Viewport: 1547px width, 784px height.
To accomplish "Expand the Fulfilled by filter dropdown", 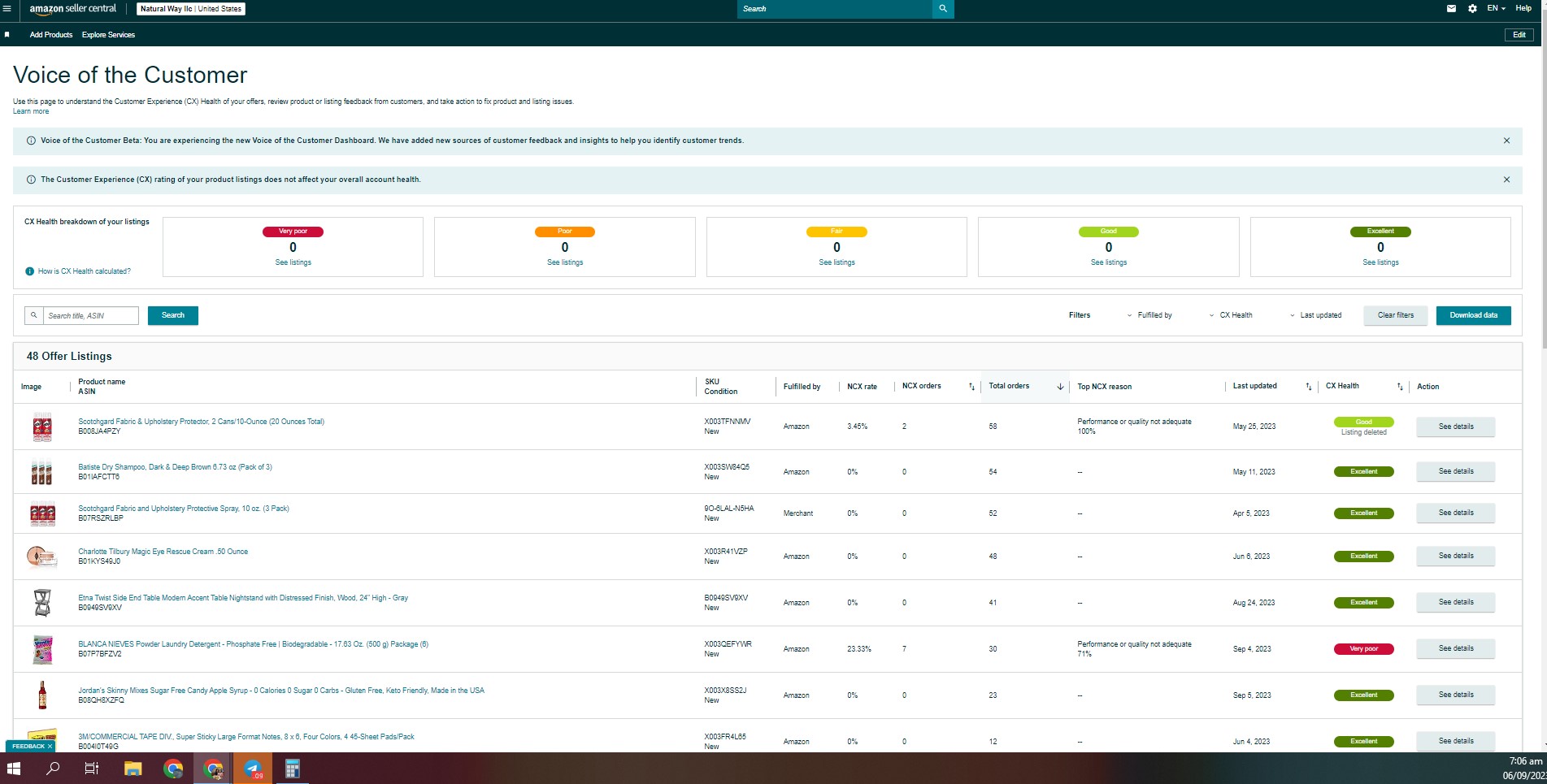I will pyautogui.click(x=1149, y=315).
